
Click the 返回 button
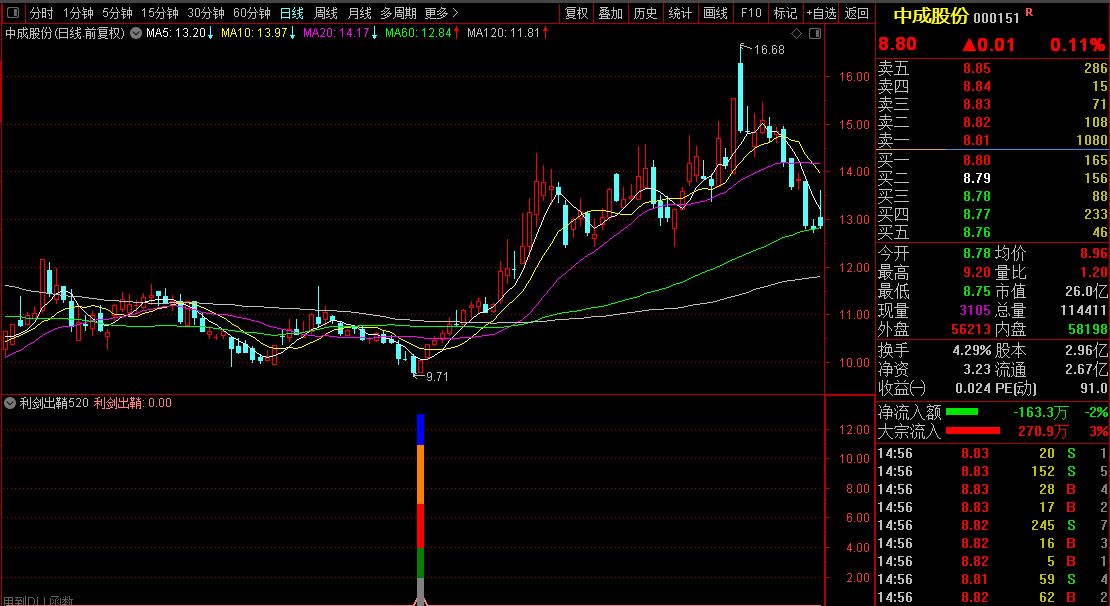pyautogui.click(x=857, y=13)
